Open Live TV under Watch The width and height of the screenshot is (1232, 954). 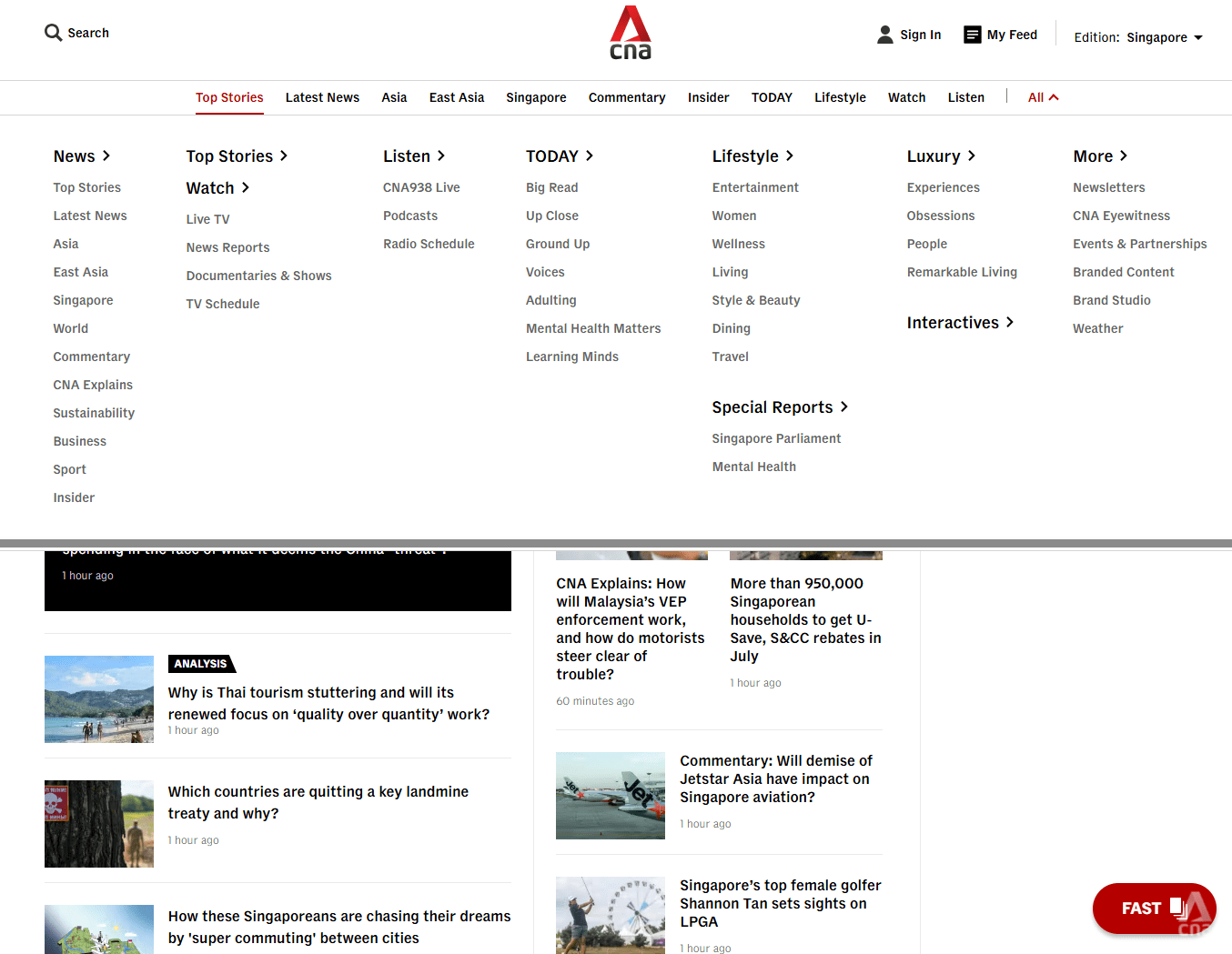tap(208, 219)
